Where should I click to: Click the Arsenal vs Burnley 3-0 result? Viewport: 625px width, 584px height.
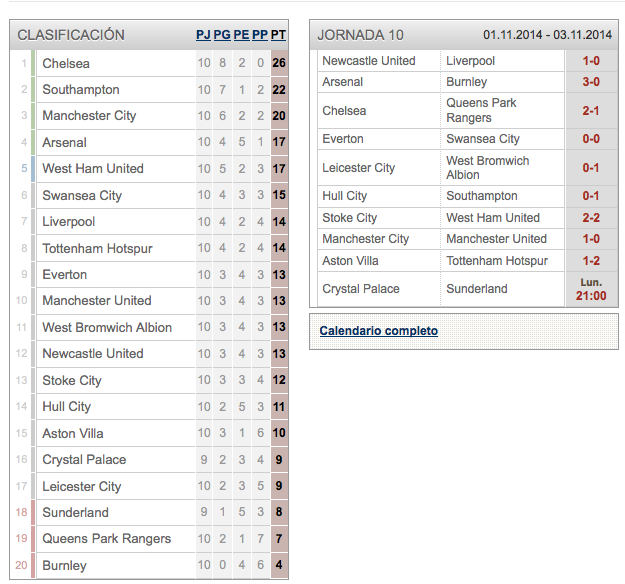coord(591,82)
